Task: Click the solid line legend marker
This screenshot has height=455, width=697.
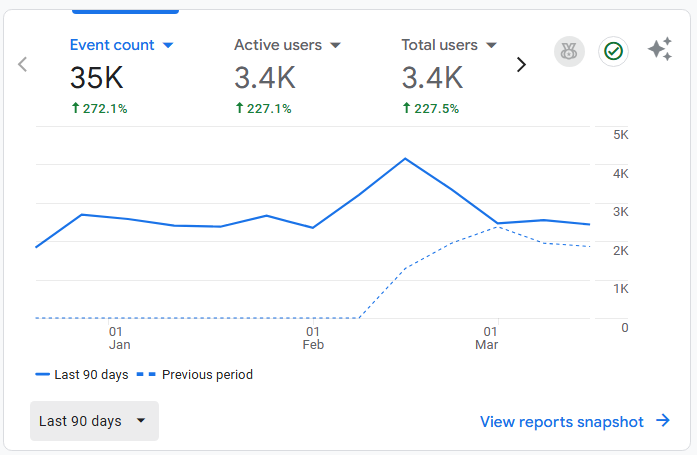Action: point(42,375)
